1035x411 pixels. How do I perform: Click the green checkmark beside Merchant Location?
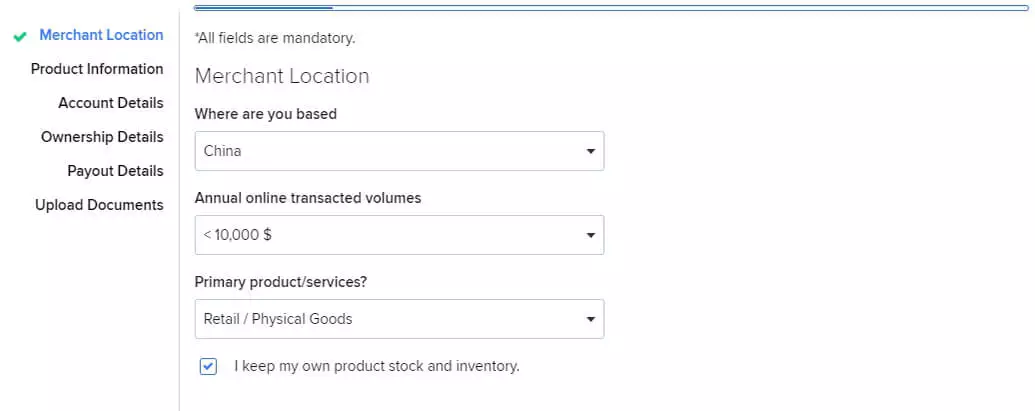click(x=20, y=37)
